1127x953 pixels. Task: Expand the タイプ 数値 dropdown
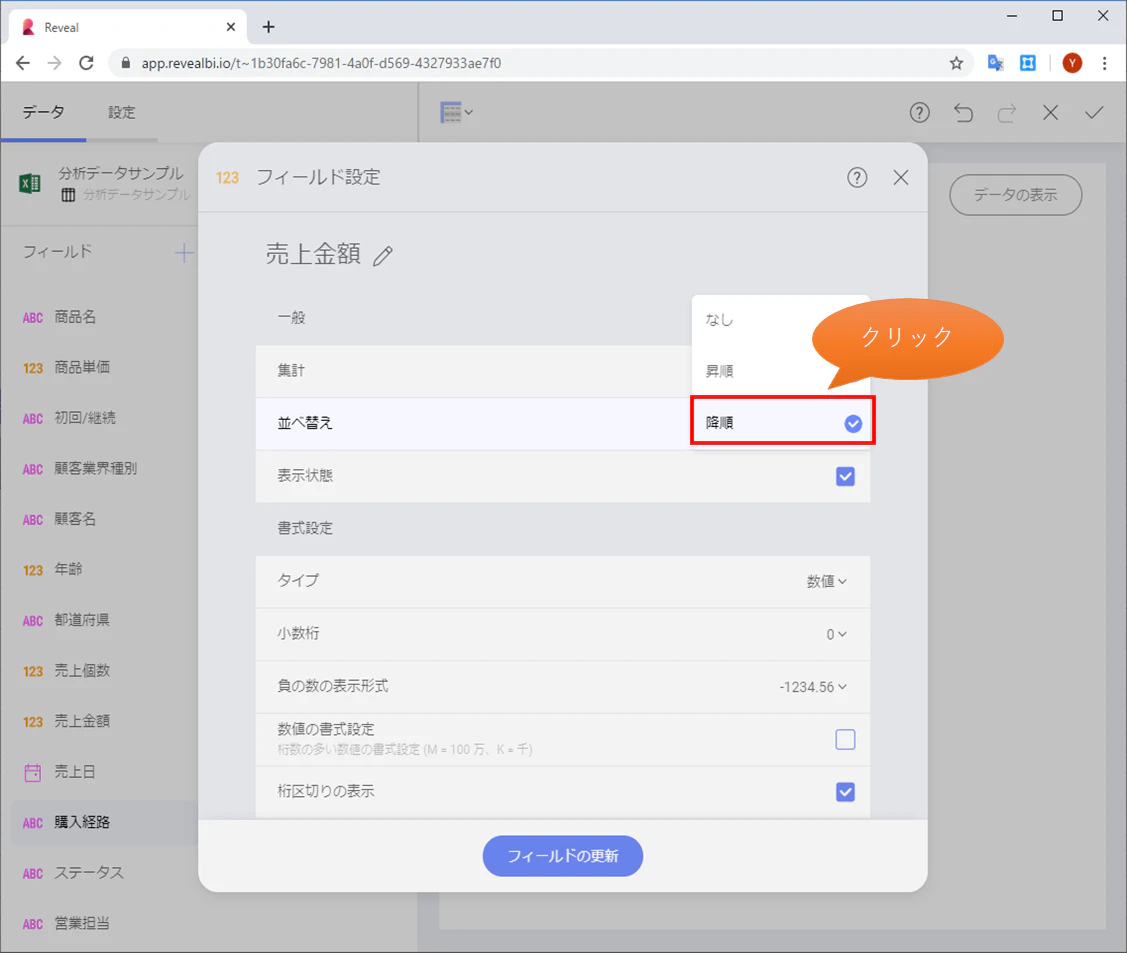click(x=827, y=581)
